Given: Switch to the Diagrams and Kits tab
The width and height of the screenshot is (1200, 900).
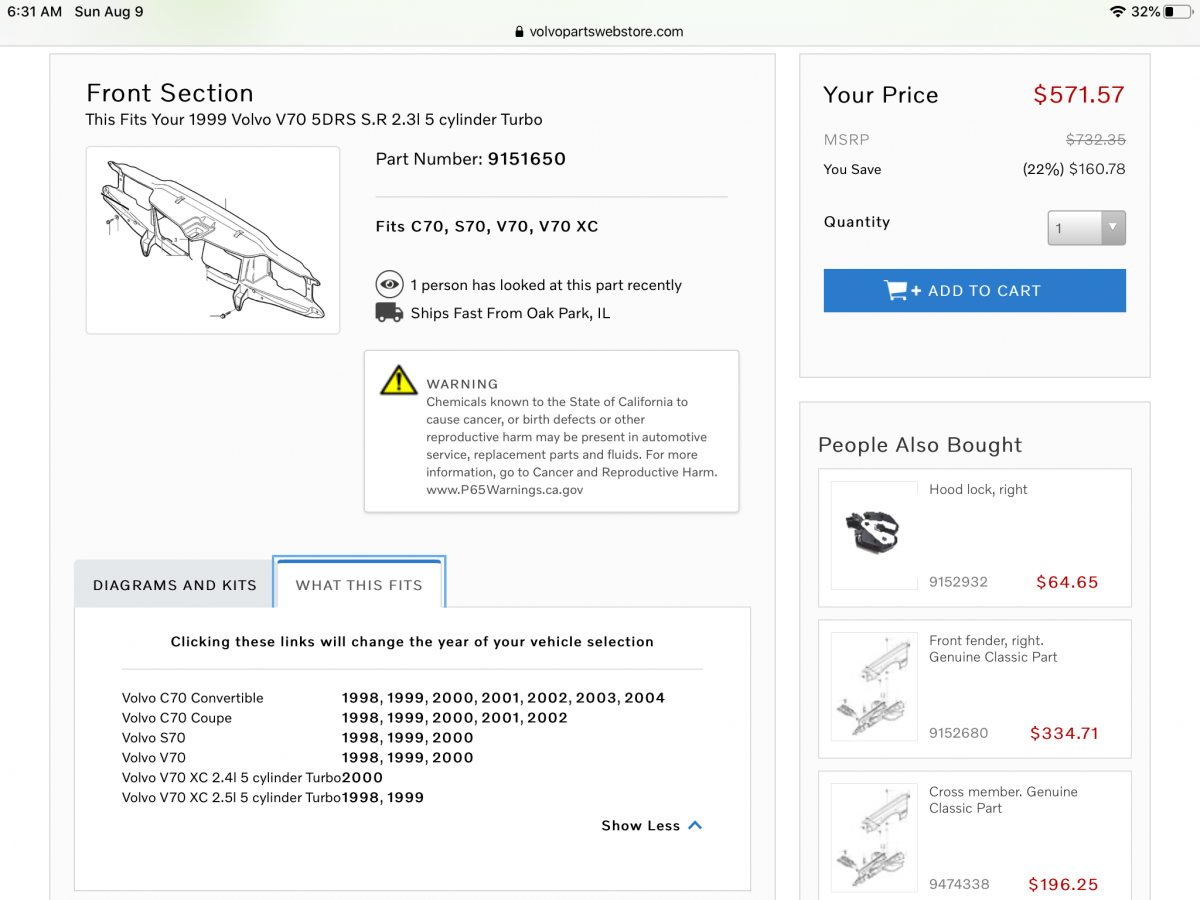Looking at the screenshot, I should [x=175, y=585].
